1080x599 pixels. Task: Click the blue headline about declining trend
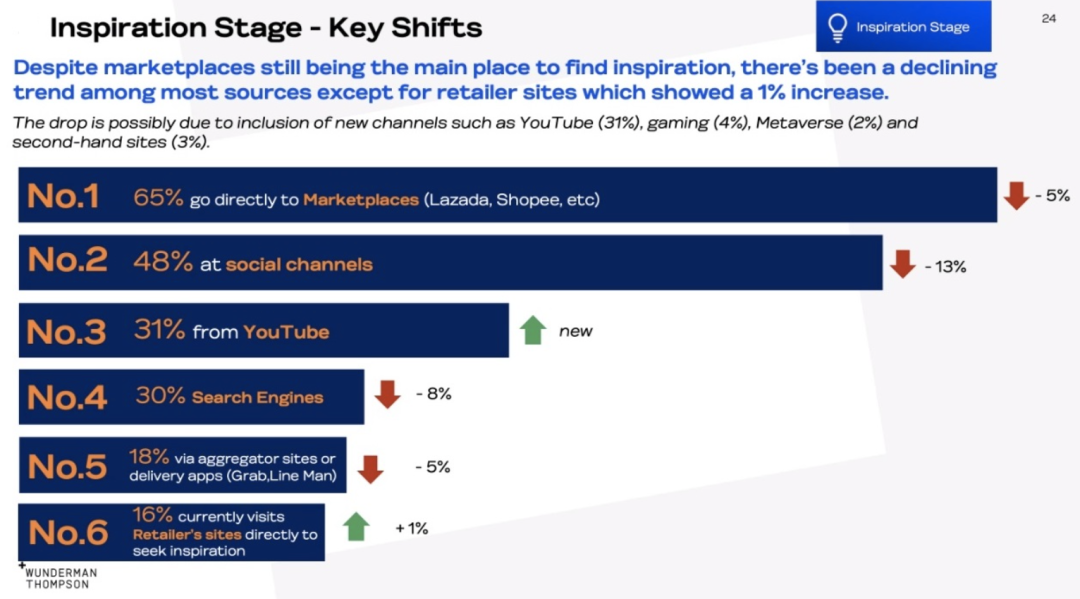505,80
